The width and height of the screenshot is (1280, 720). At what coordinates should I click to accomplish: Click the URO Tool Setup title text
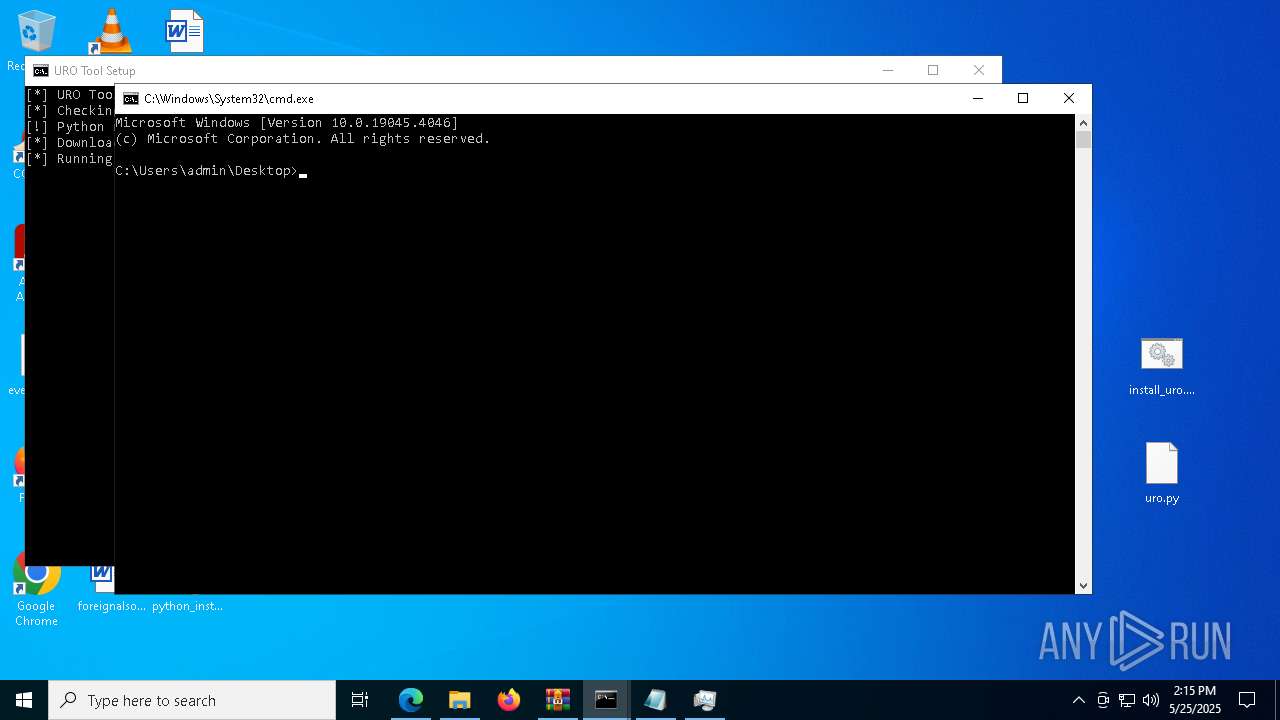(x=95, y=71)
